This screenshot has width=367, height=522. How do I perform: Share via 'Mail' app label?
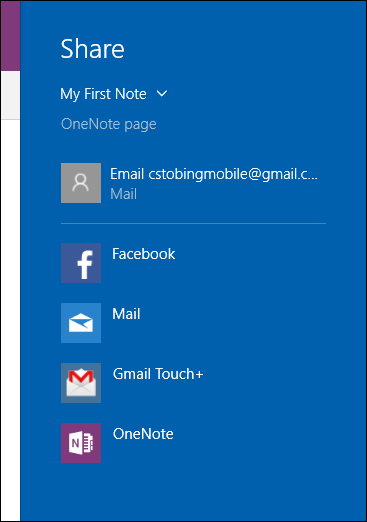[x=126, y=314]
